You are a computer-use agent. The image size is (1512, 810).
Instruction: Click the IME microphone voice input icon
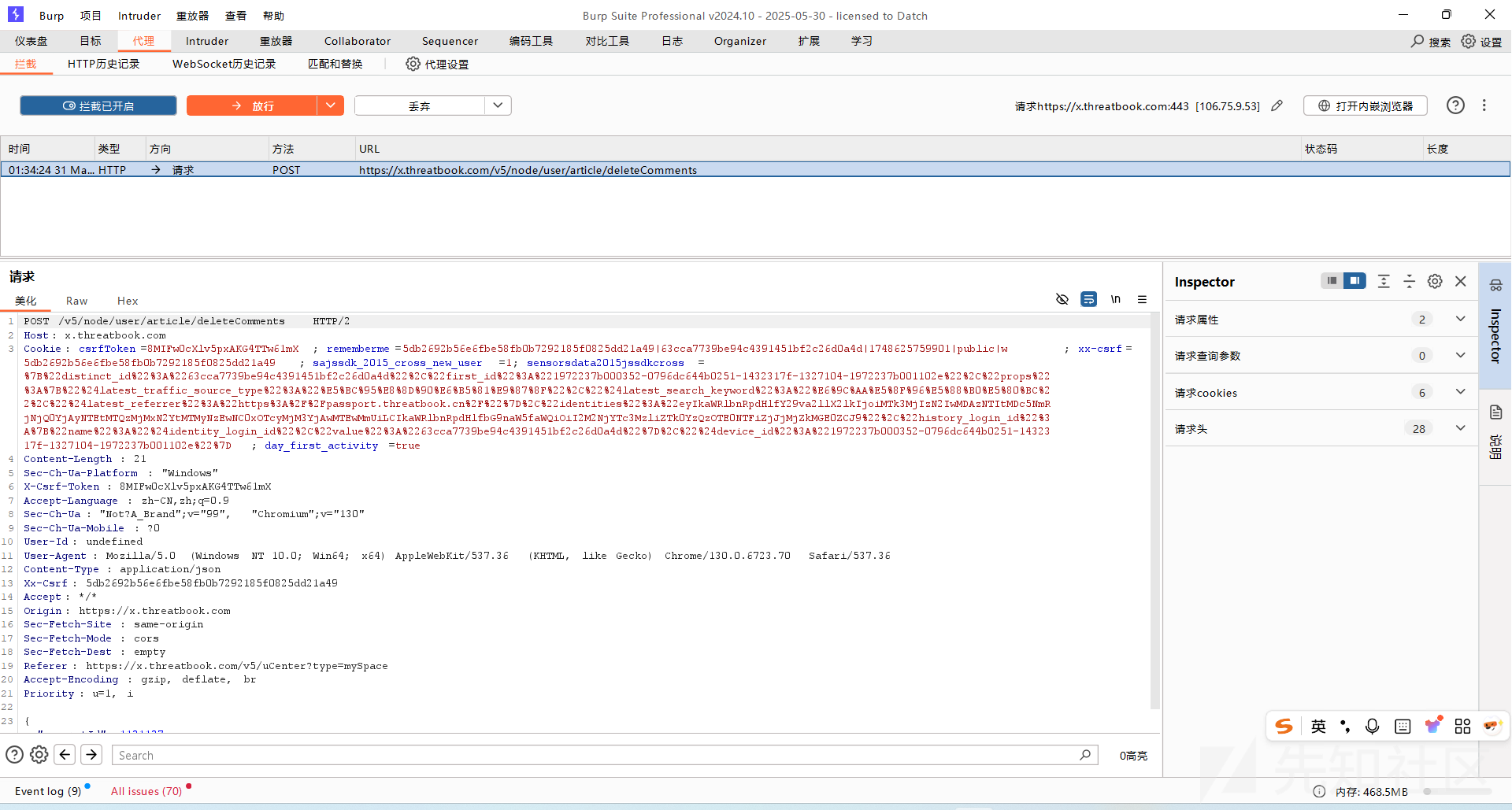click(x=1372, y=726)
